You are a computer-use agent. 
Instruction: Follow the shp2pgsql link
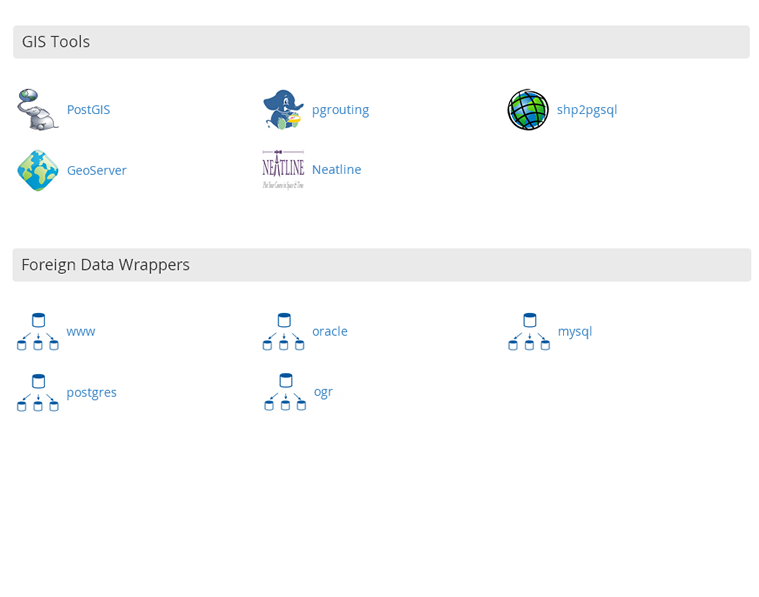(x=587, y=110)
